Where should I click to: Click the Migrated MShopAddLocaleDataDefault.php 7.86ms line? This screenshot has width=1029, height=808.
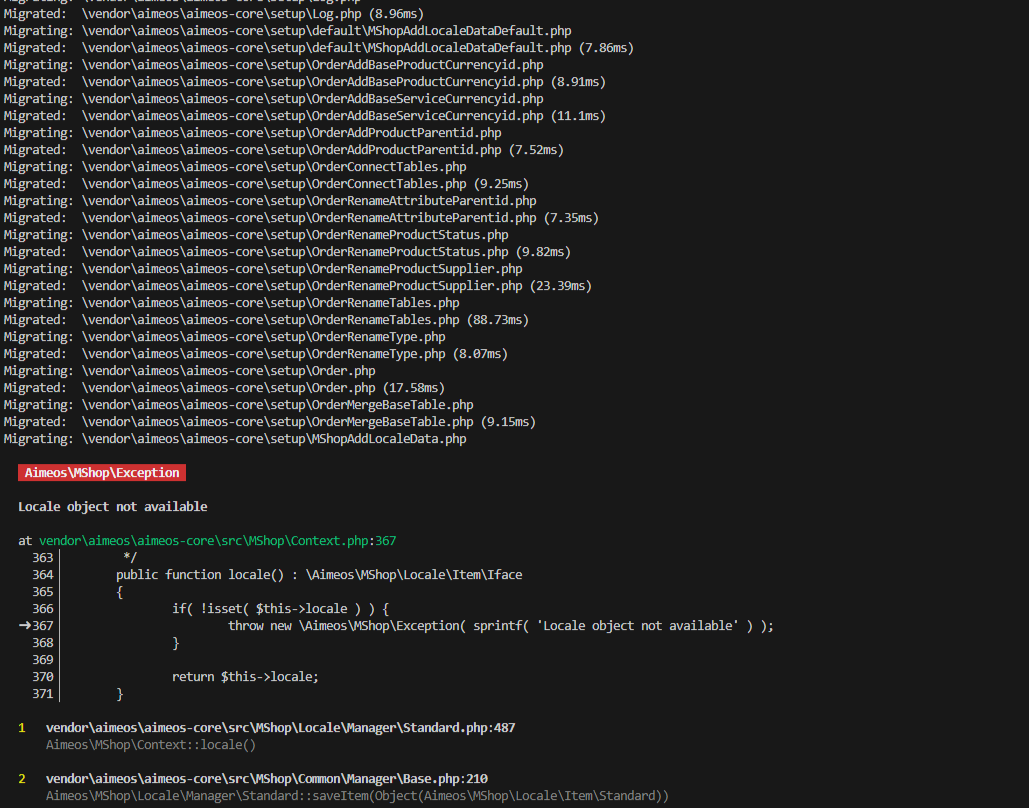319,48
